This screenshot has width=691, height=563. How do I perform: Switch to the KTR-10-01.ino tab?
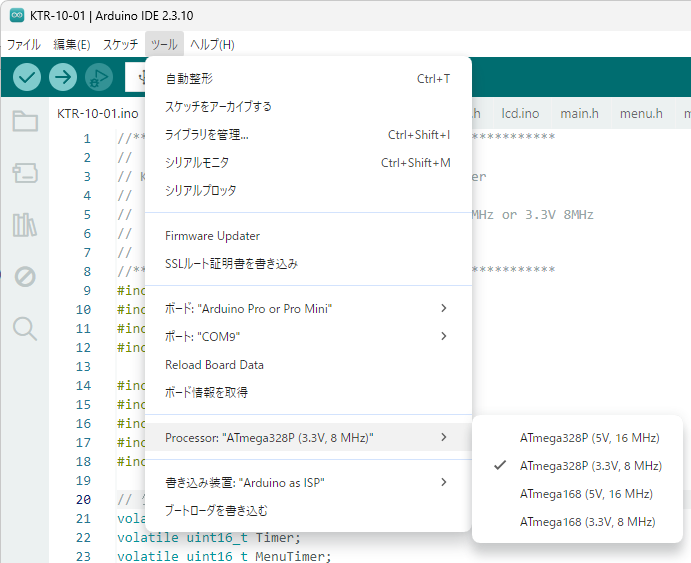click(97, 114)
